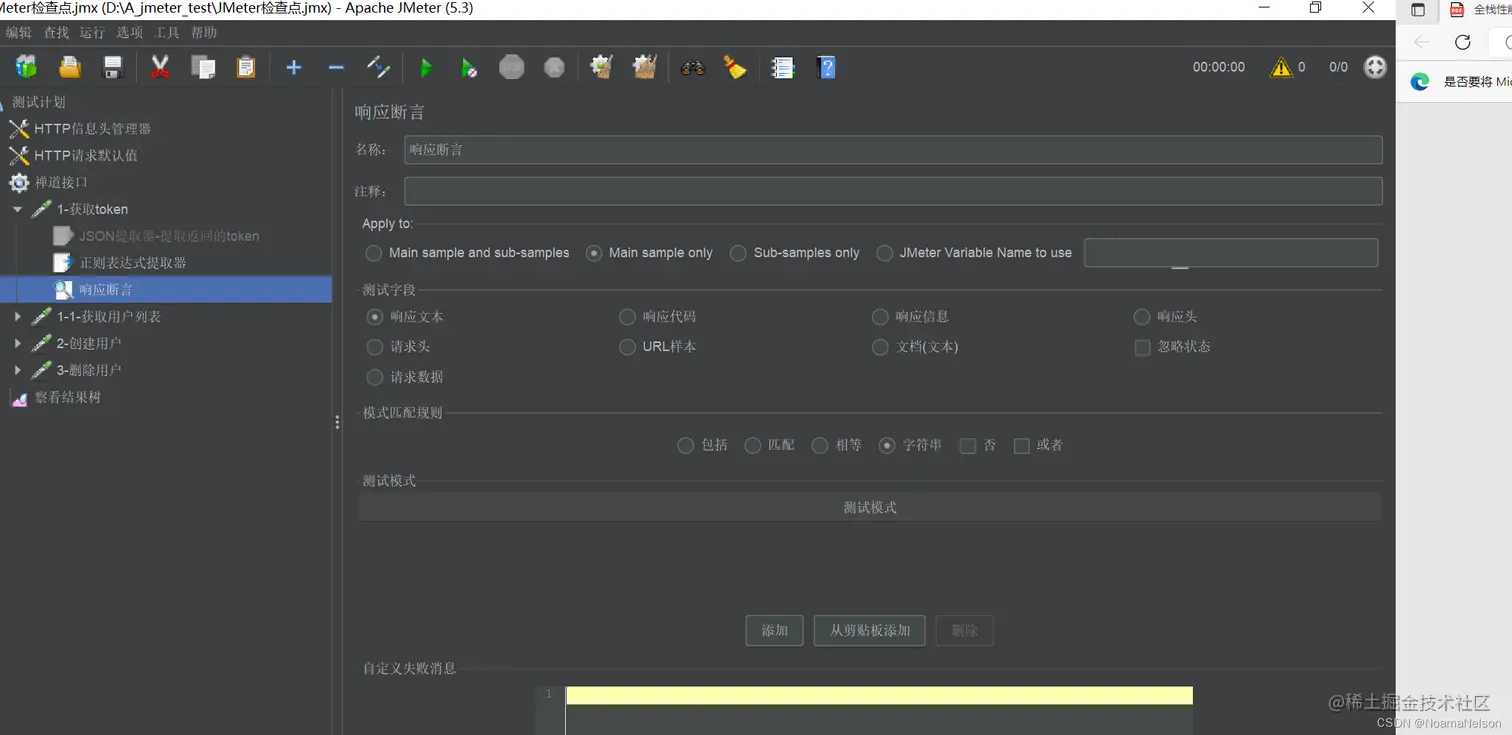Expand the 1-1-获取用户列表 tree node
Screen dimensions: 1512x735
17,316
